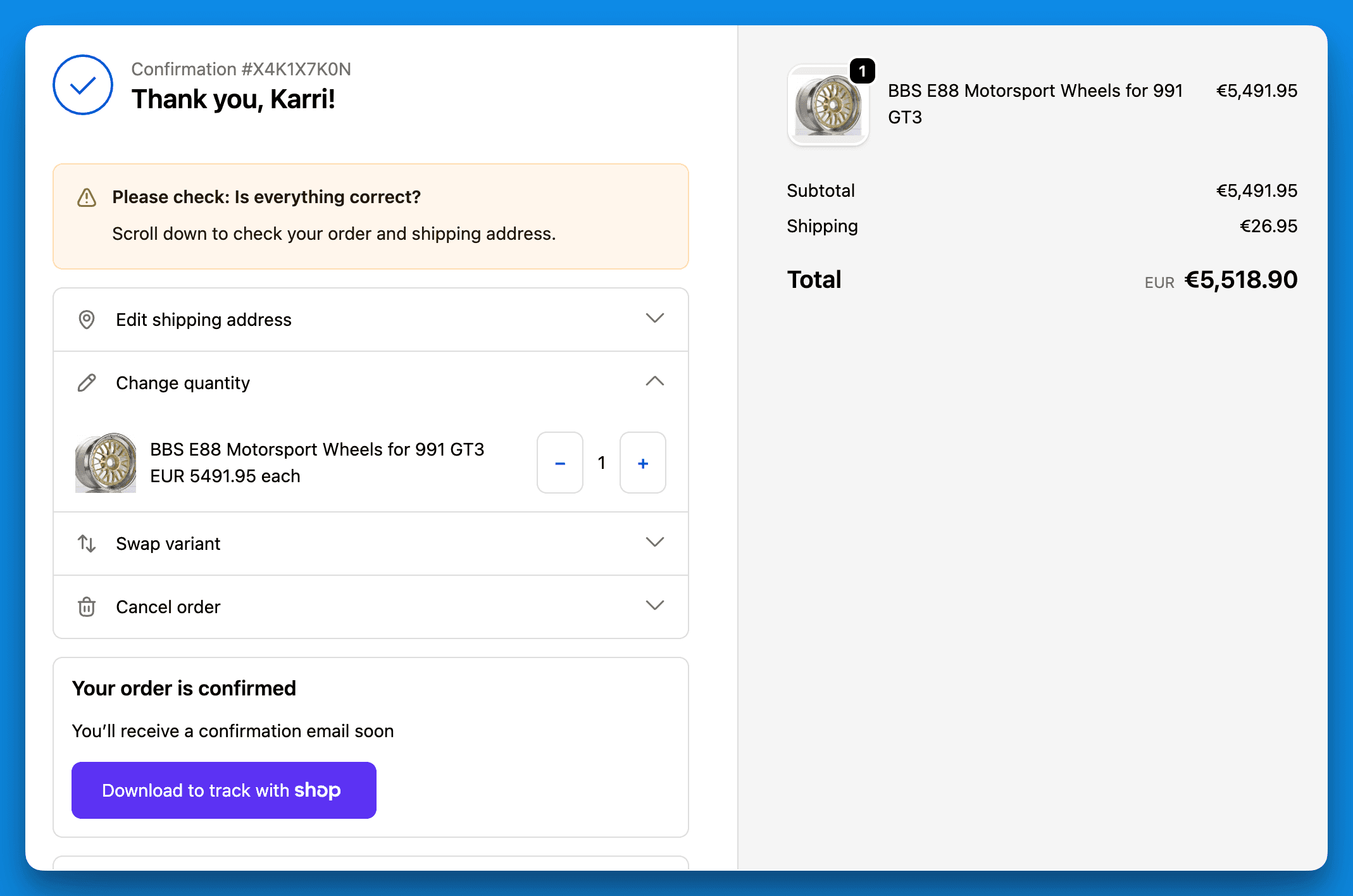Screen dimensions: 1353x896
Task: Click Download to track with Shop button
Action: (224, 790)
